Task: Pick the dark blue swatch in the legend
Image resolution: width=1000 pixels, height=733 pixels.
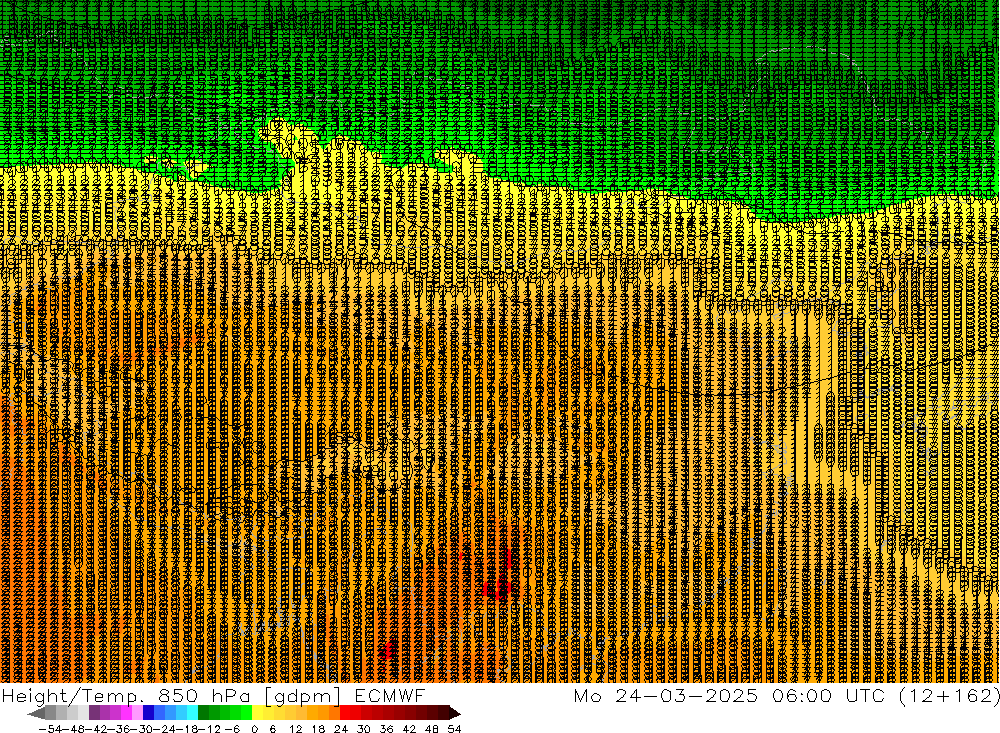Action: (x=148, y=713)
